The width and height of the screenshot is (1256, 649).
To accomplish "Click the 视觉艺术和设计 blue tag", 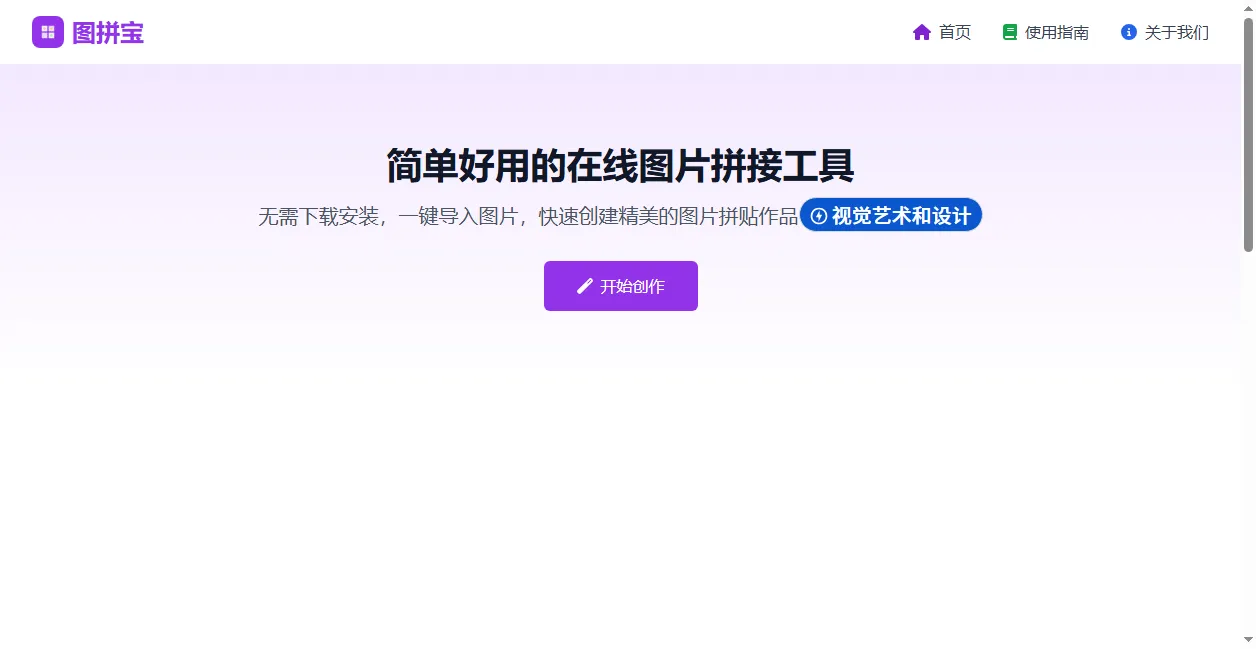I will point(890,214).
